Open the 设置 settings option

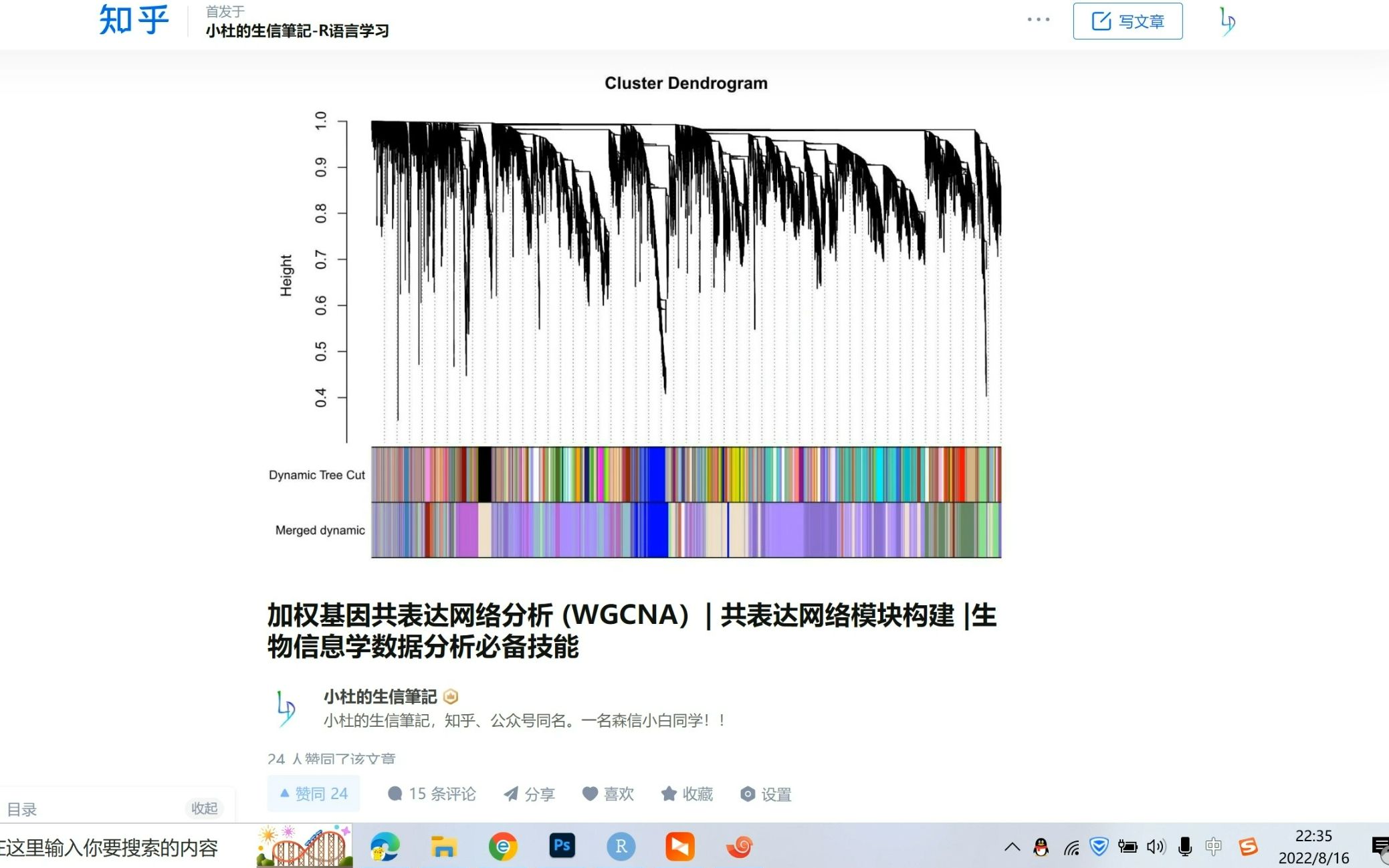click(x=766, y=794)
